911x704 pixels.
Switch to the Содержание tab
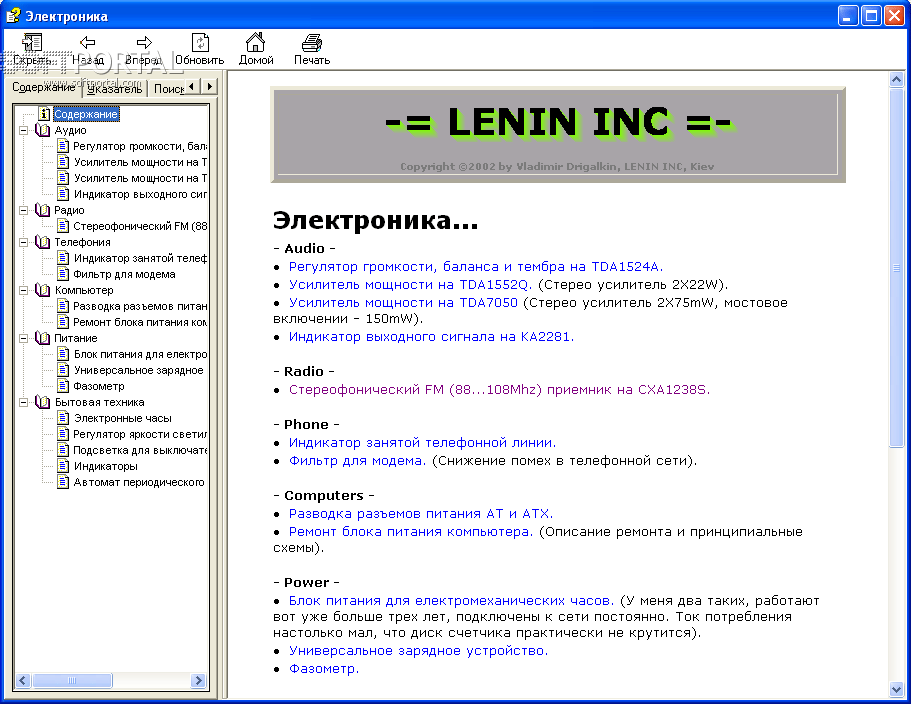point(44,87)
